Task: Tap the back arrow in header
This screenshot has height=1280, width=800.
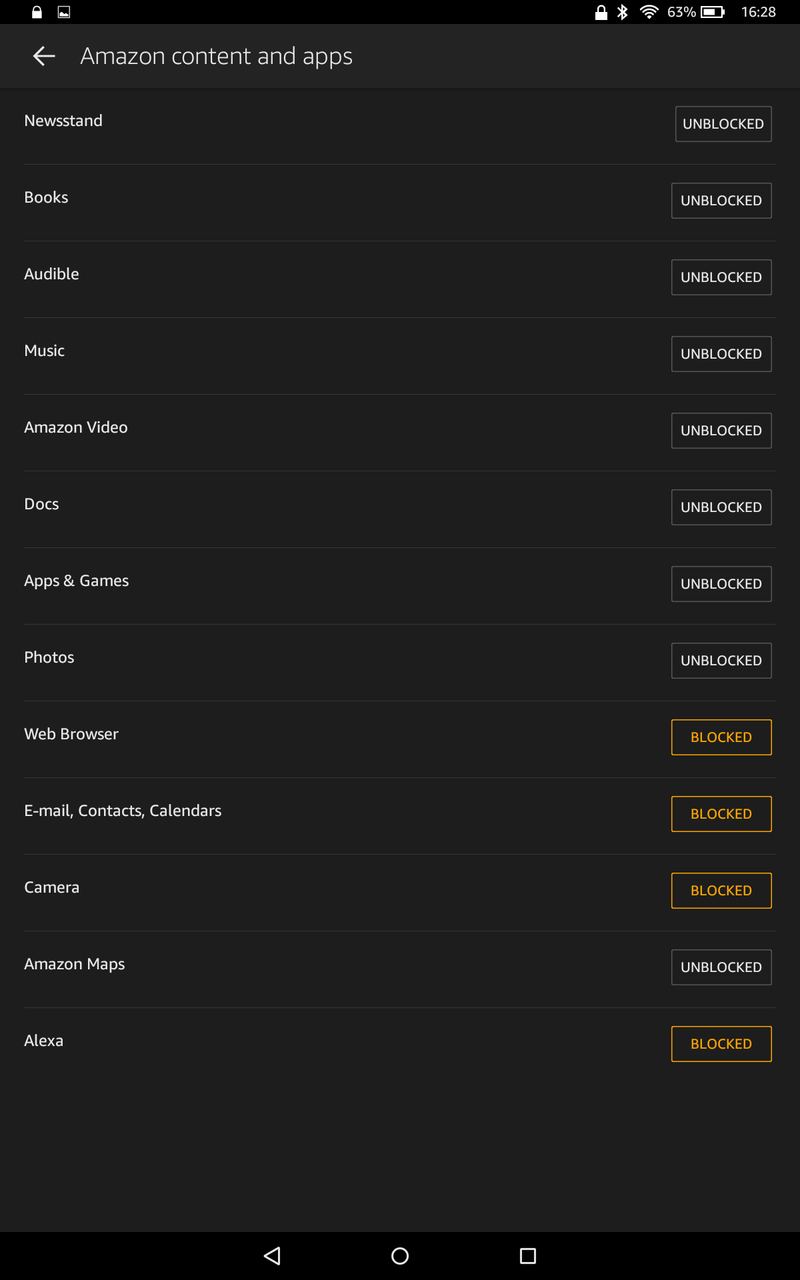Action: click(44, 57)
